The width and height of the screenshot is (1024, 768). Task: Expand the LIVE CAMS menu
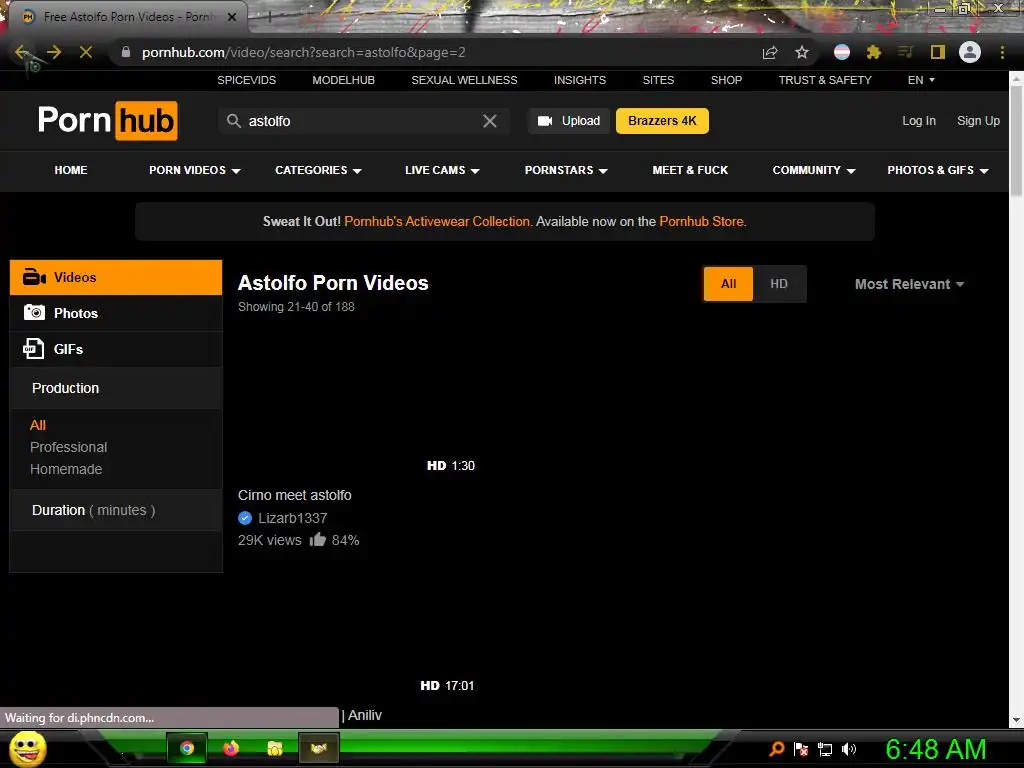tap(442, 170)
